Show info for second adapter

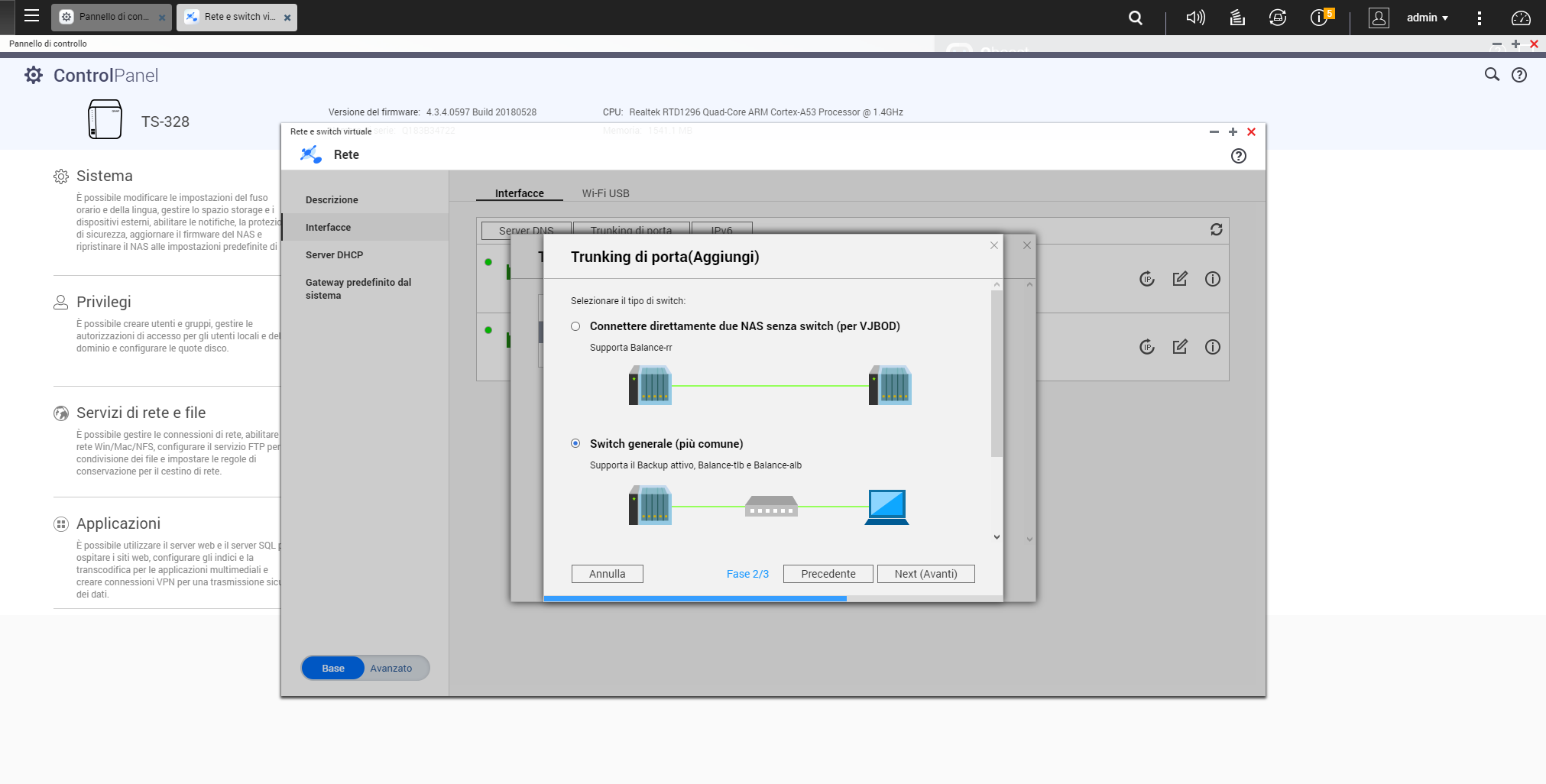coord(1212,347)
